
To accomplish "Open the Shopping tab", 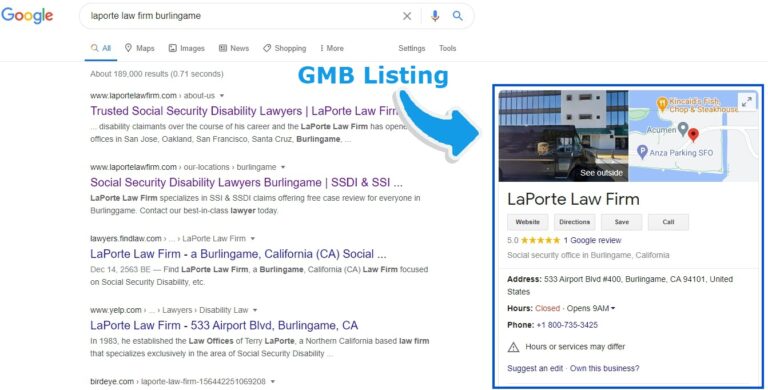I will coord(285,48).
